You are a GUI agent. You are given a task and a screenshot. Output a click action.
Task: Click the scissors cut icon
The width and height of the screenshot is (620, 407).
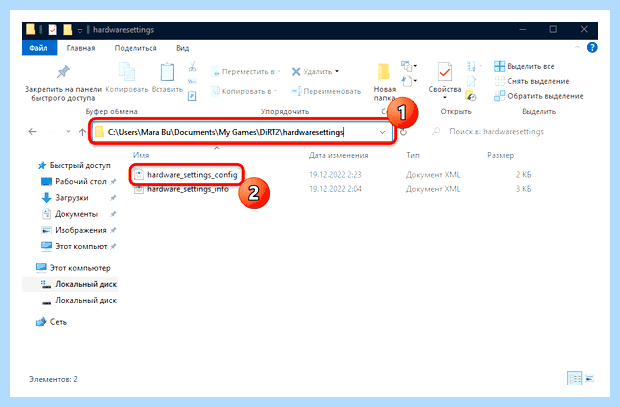[192, 66]
